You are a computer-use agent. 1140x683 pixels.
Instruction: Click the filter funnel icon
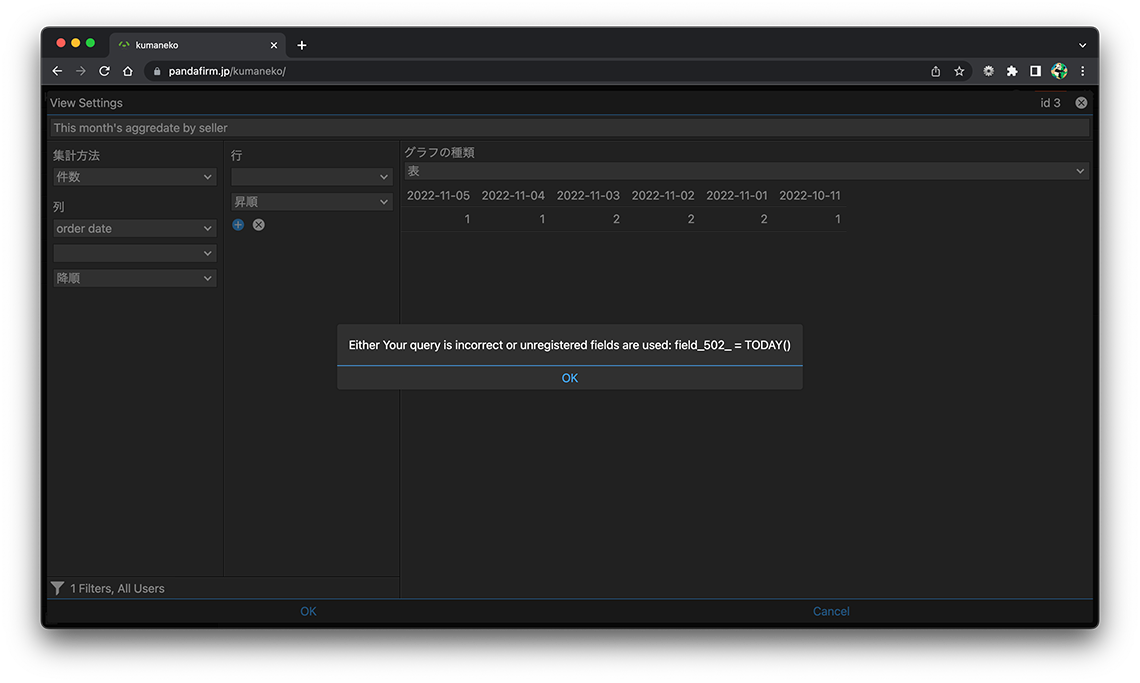[58, 588]
